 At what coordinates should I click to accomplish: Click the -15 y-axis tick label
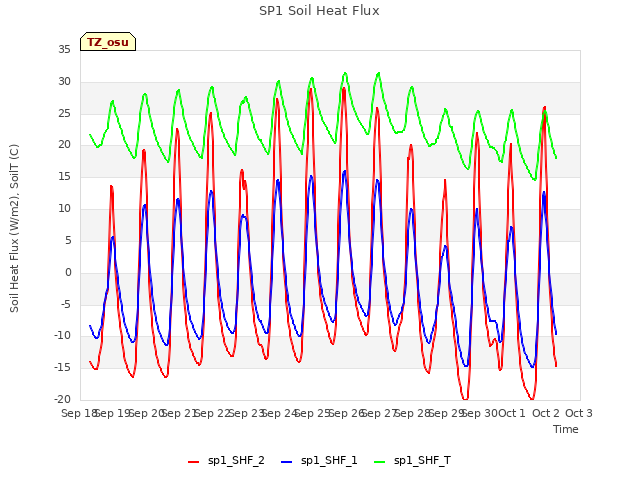point(63,368)
